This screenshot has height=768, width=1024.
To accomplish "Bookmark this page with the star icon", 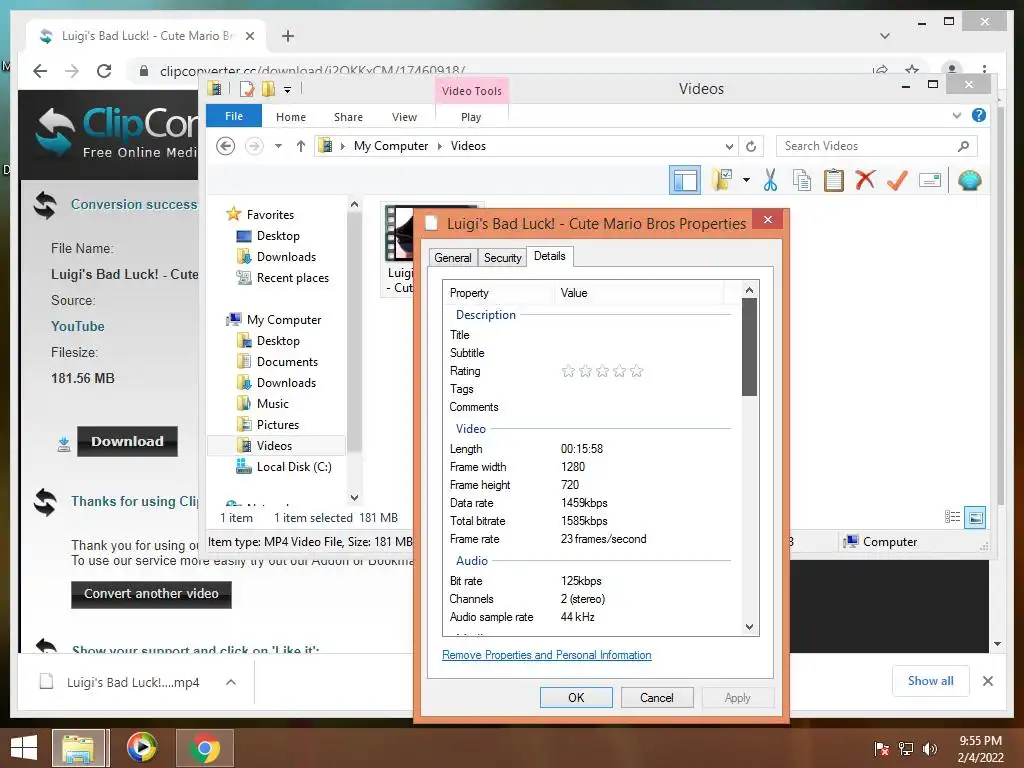I will (912, 70).
